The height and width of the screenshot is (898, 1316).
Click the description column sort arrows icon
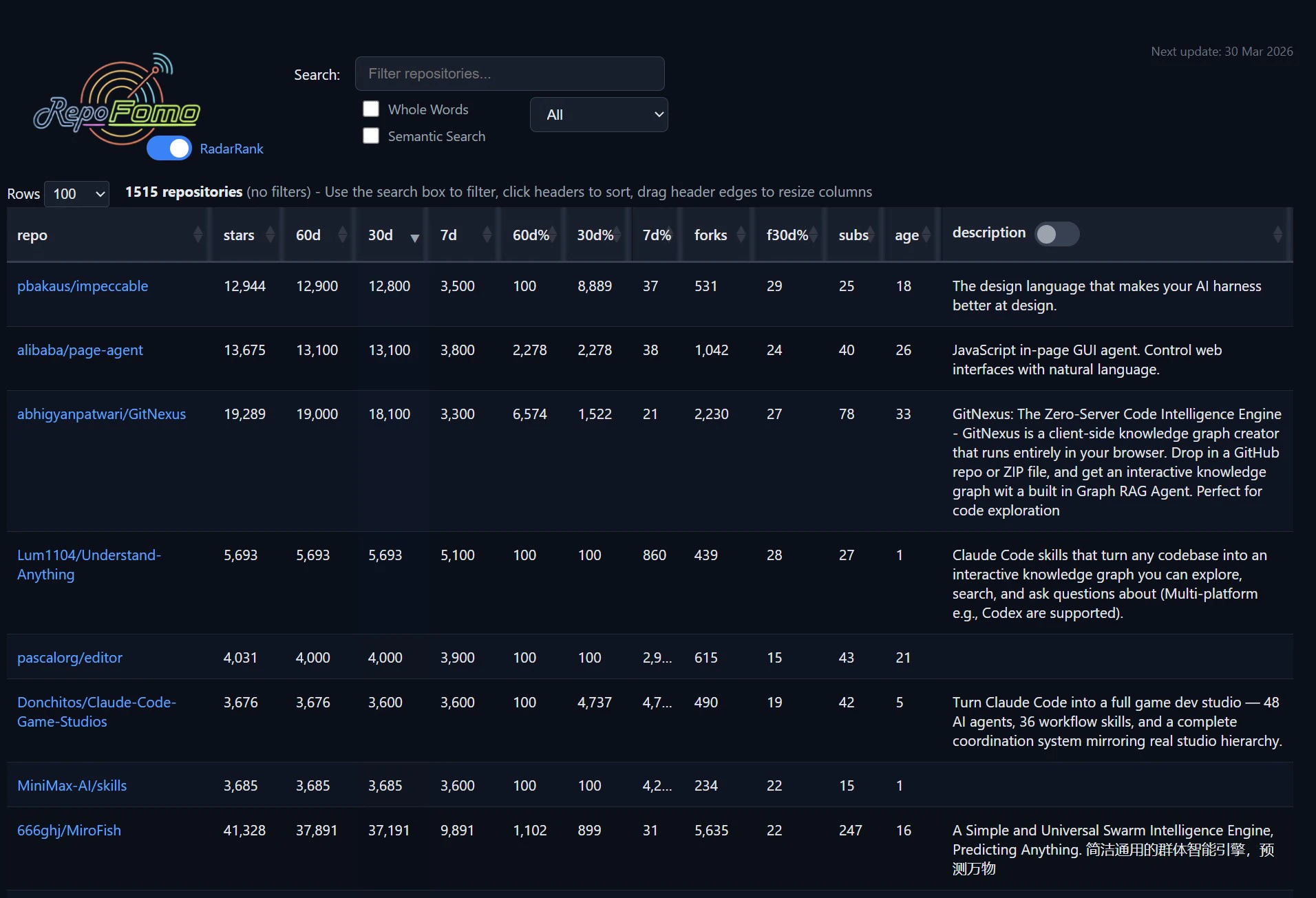[1277, 235]
